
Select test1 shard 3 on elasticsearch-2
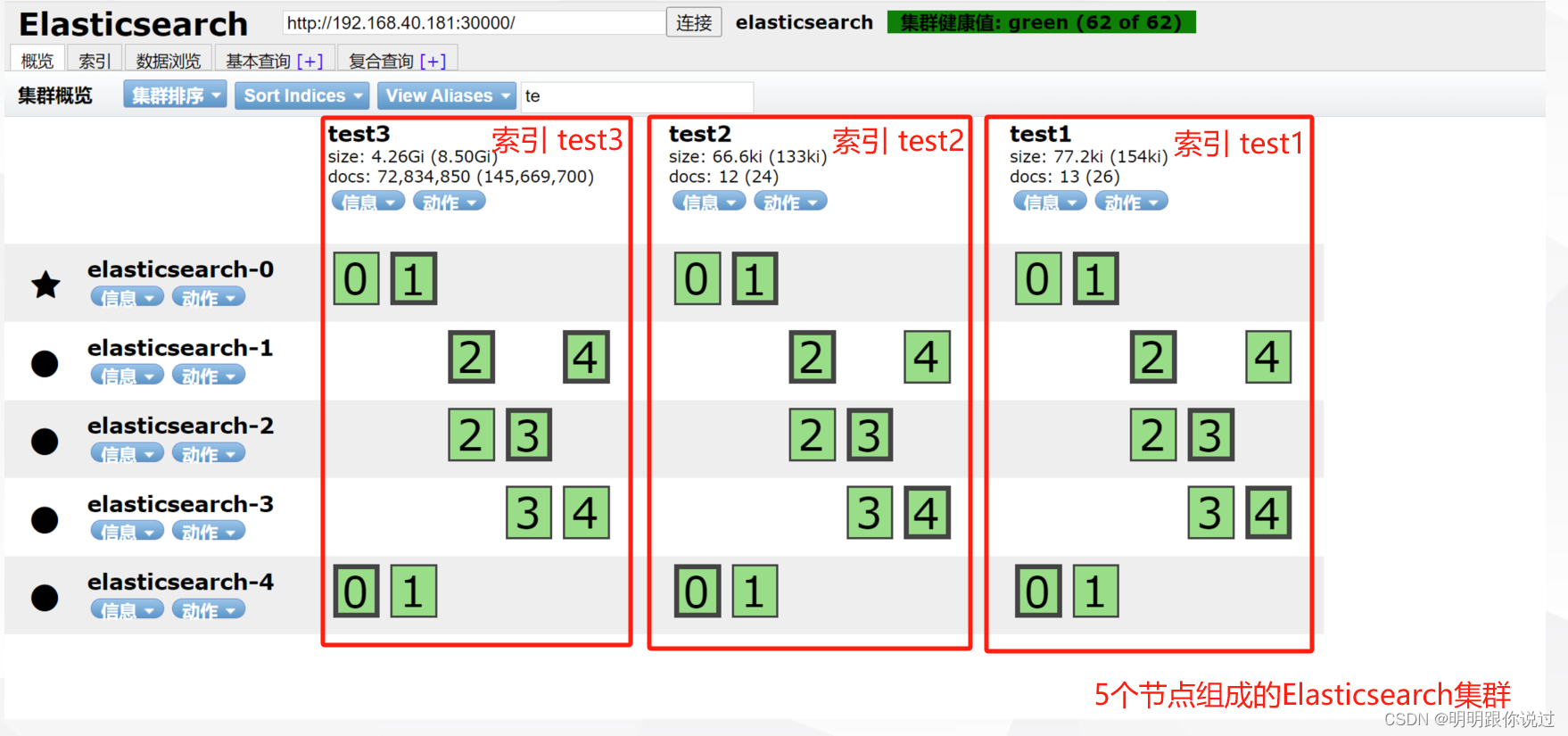(1210, 434)
